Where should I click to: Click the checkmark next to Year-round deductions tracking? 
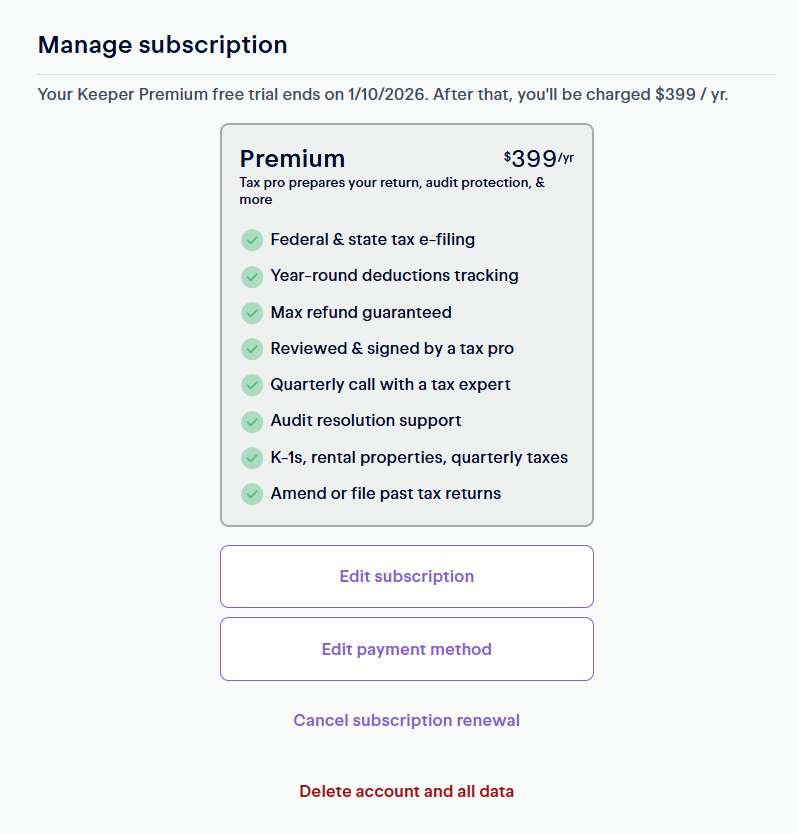pyautogui.click(x=252, y=276)
